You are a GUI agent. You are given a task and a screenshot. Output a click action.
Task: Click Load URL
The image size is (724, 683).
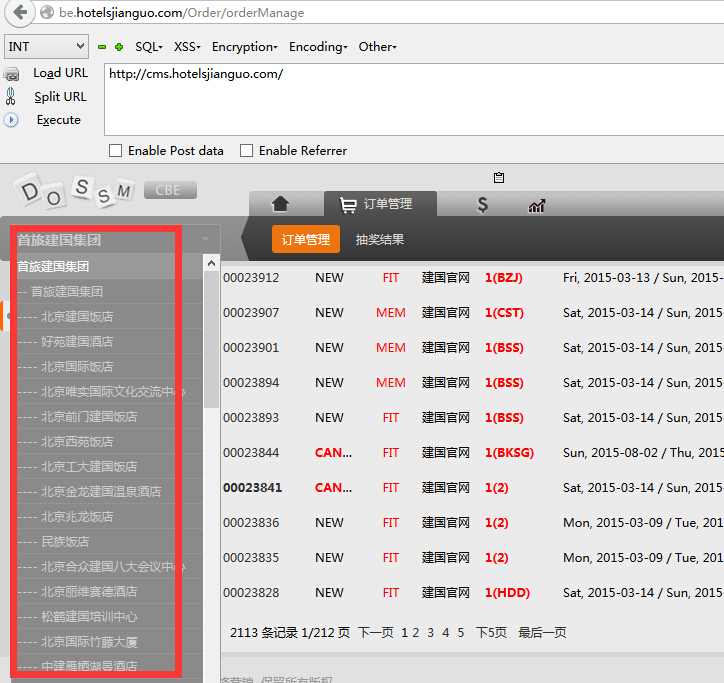(x=60, y=73)
